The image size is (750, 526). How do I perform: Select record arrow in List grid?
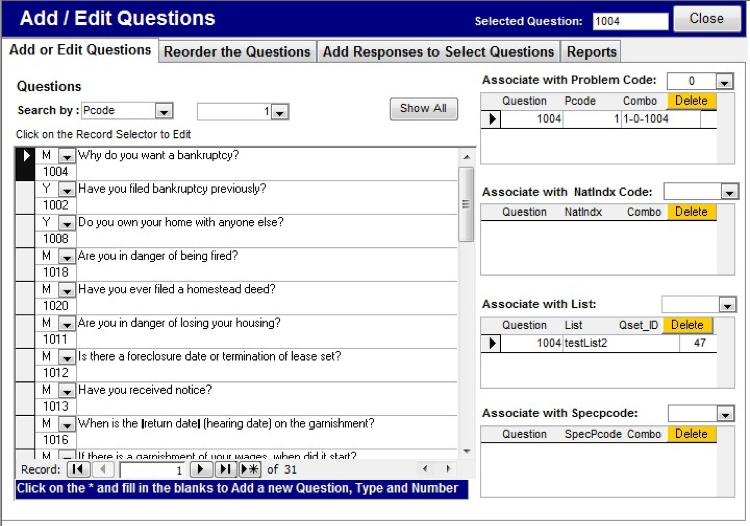point(491,344)
